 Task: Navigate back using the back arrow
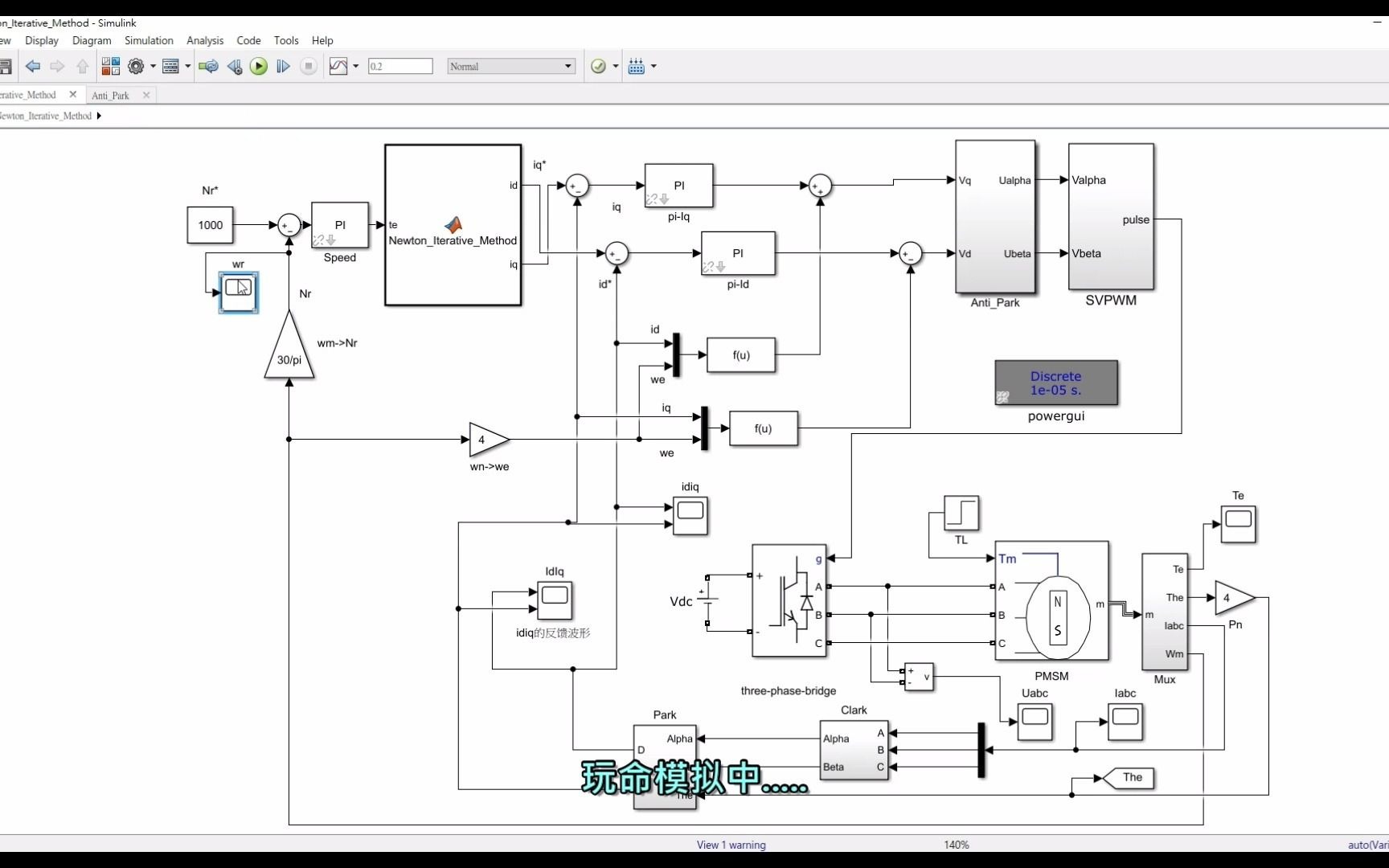(32, 66)
